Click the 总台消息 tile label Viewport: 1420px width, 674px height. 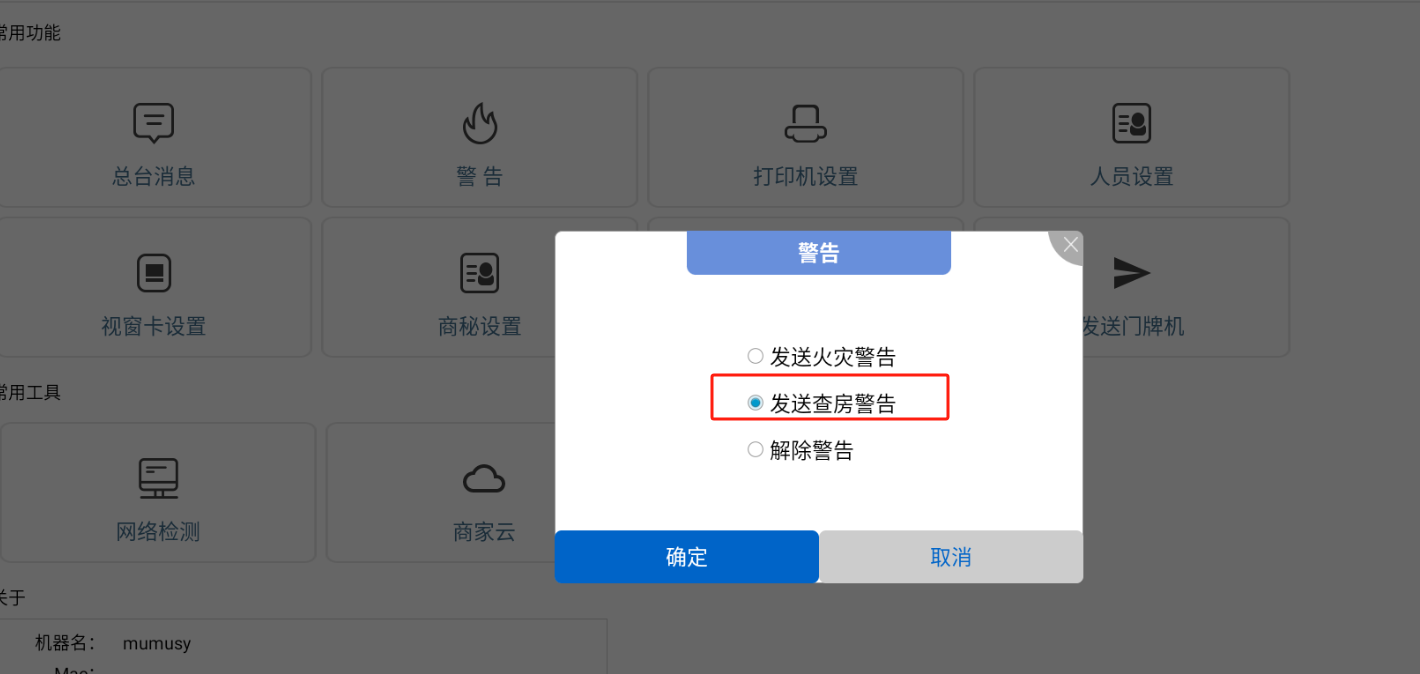click(x=153, y=177)
